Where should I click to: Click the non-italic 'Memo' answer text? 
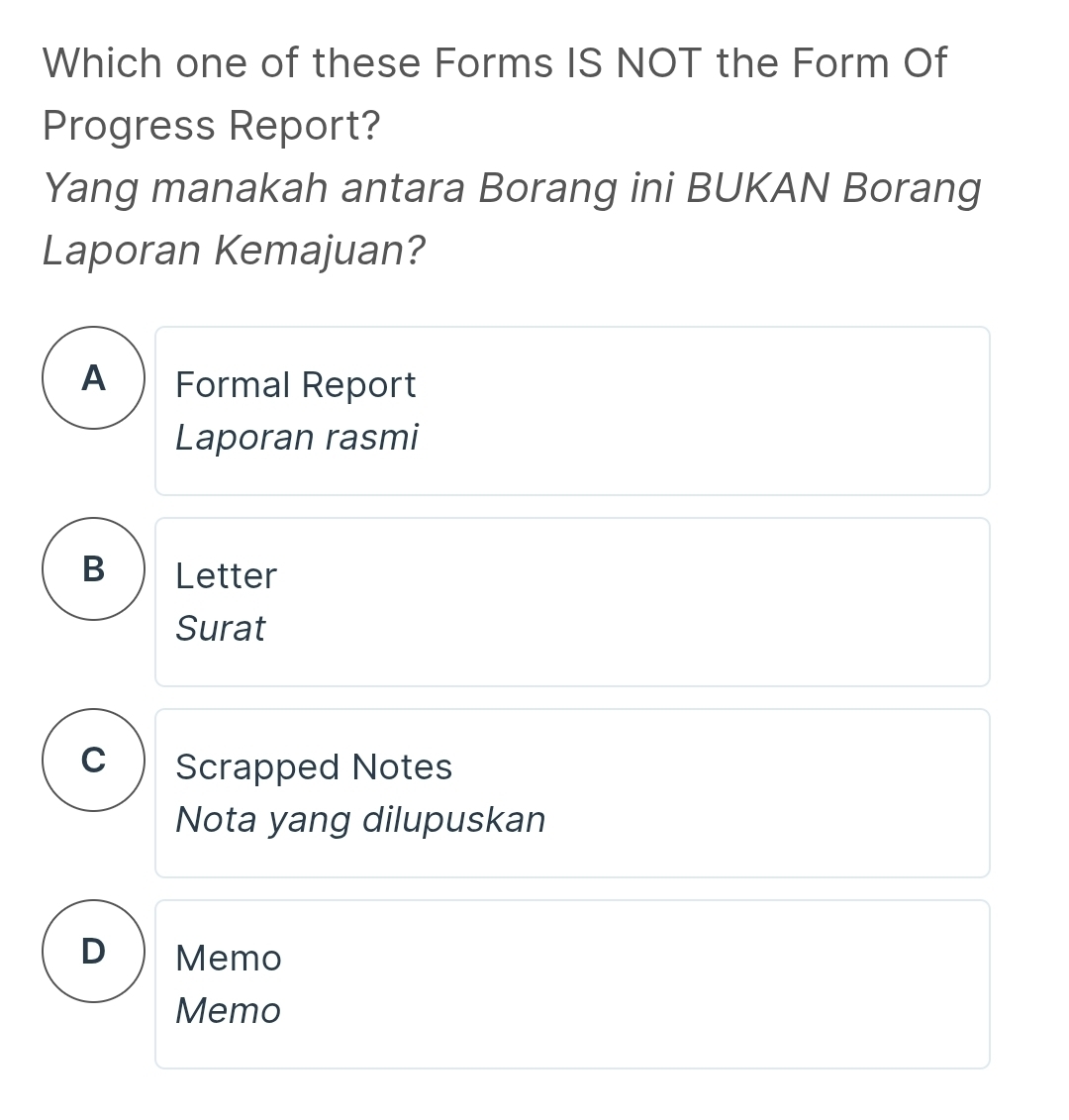pyautogui.click(x=228, y=959)
